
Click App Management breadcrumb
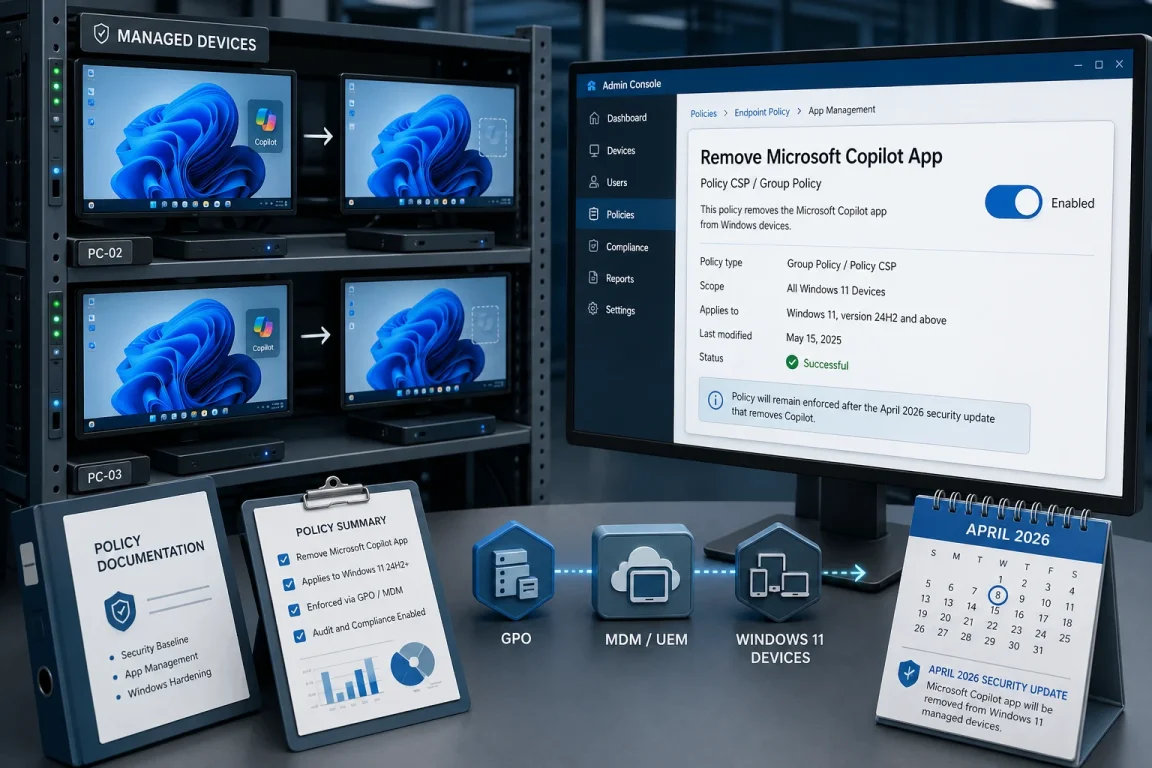tap(842, 110)
